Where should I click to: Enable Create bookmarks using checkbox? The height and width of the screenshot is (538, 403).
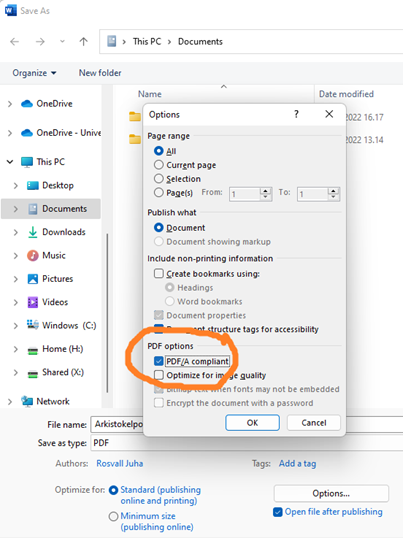point(158,273)
